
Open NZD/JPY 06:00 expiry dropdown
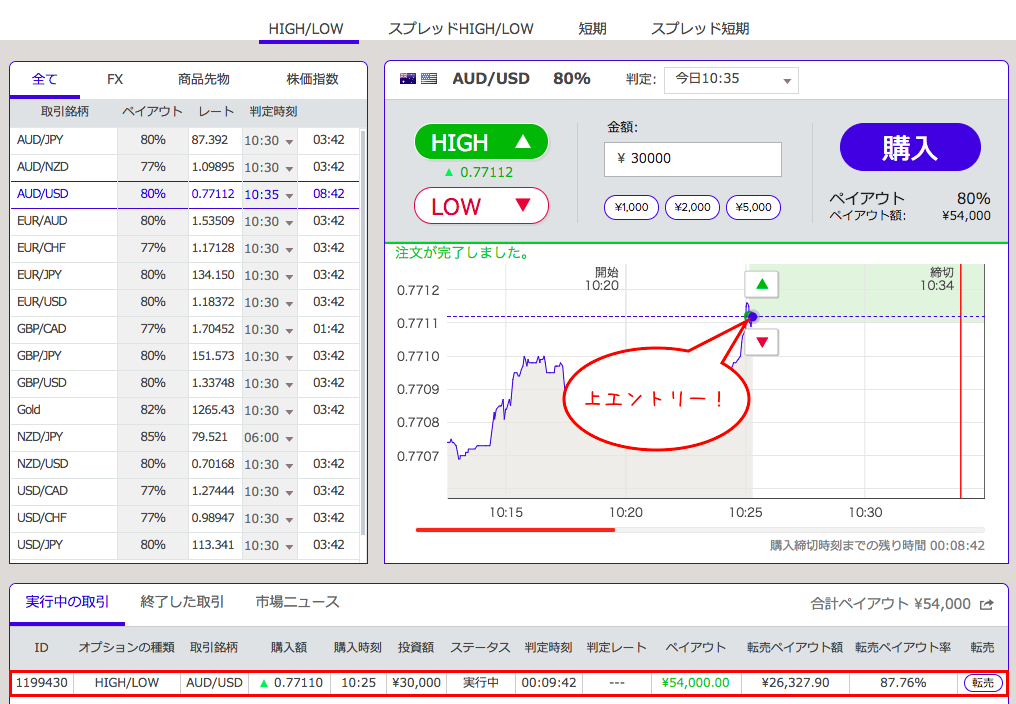[269, 438]
